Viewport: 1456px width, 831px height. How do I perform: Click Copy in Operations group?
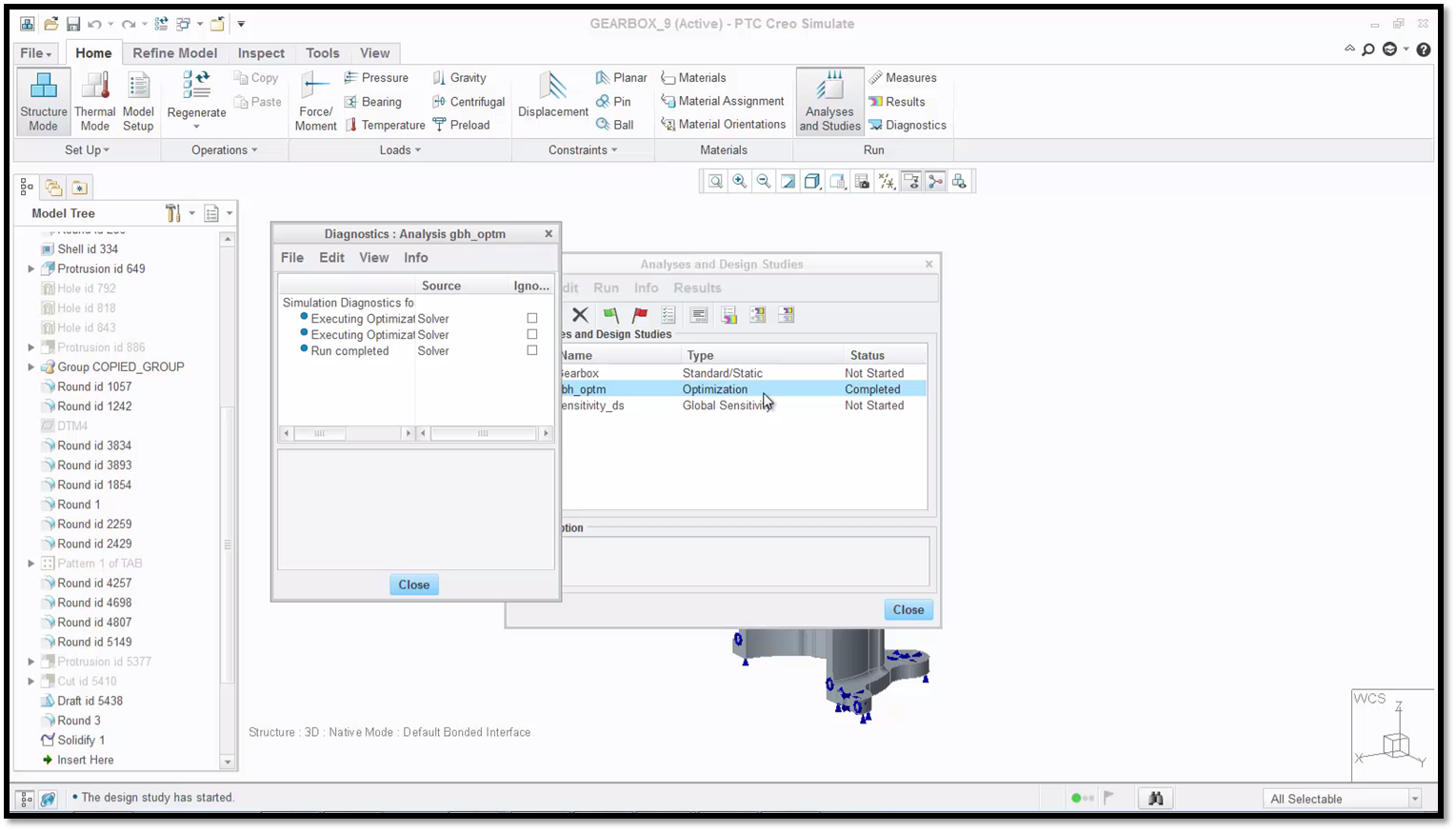[x=256, y=78]
